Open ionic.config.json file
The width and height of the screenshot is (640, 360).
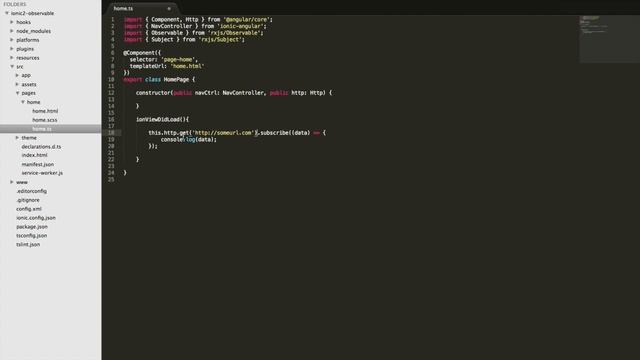(x=36, y=218)
